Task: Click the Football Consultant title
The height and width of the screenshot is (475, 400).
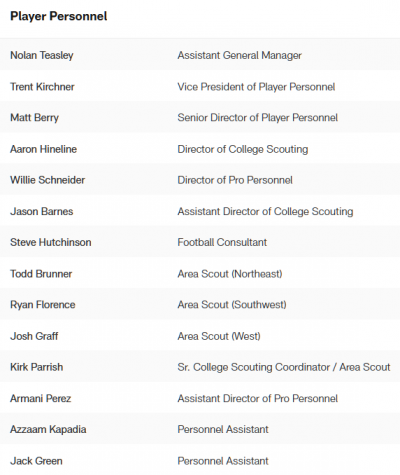Action: coord(222,242)
